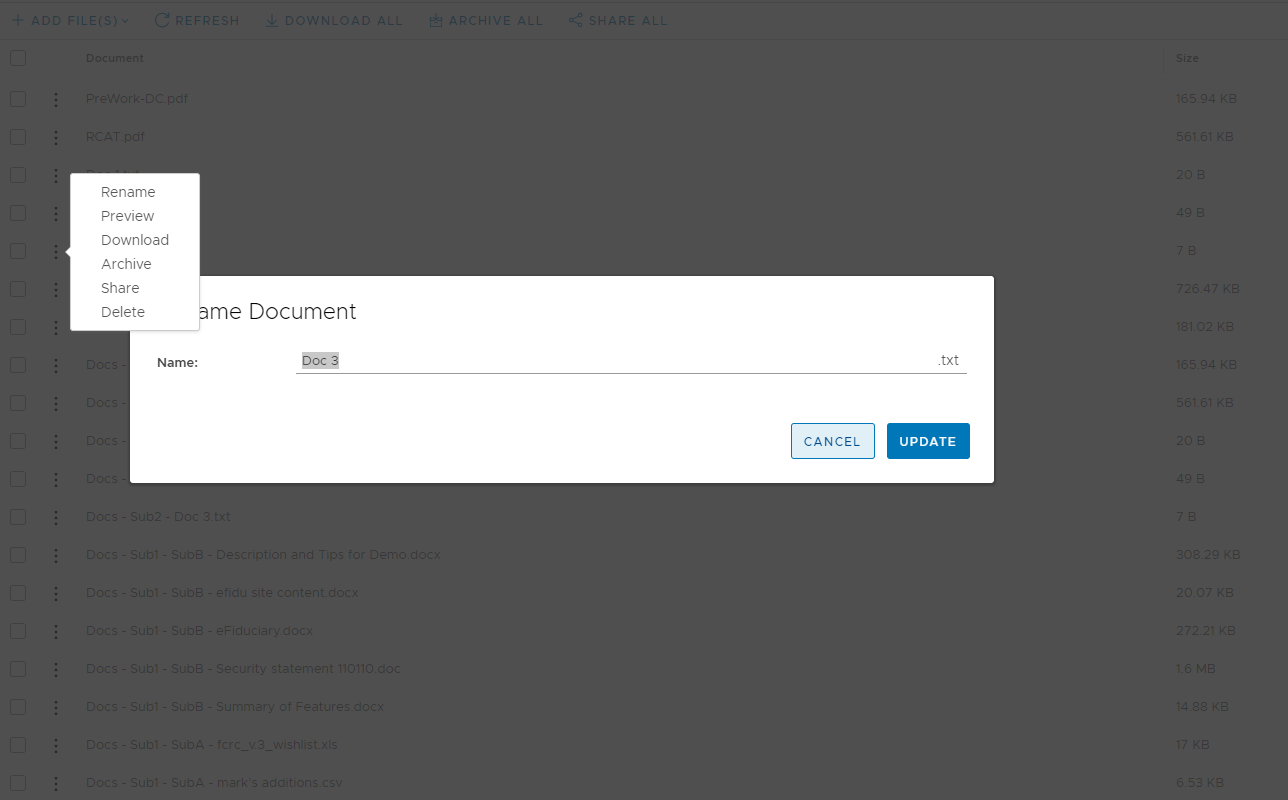The height and width of the screenshot is (800, 1288).
Task: Select Preview from the context menu
Action: click(x=126, y=215)
